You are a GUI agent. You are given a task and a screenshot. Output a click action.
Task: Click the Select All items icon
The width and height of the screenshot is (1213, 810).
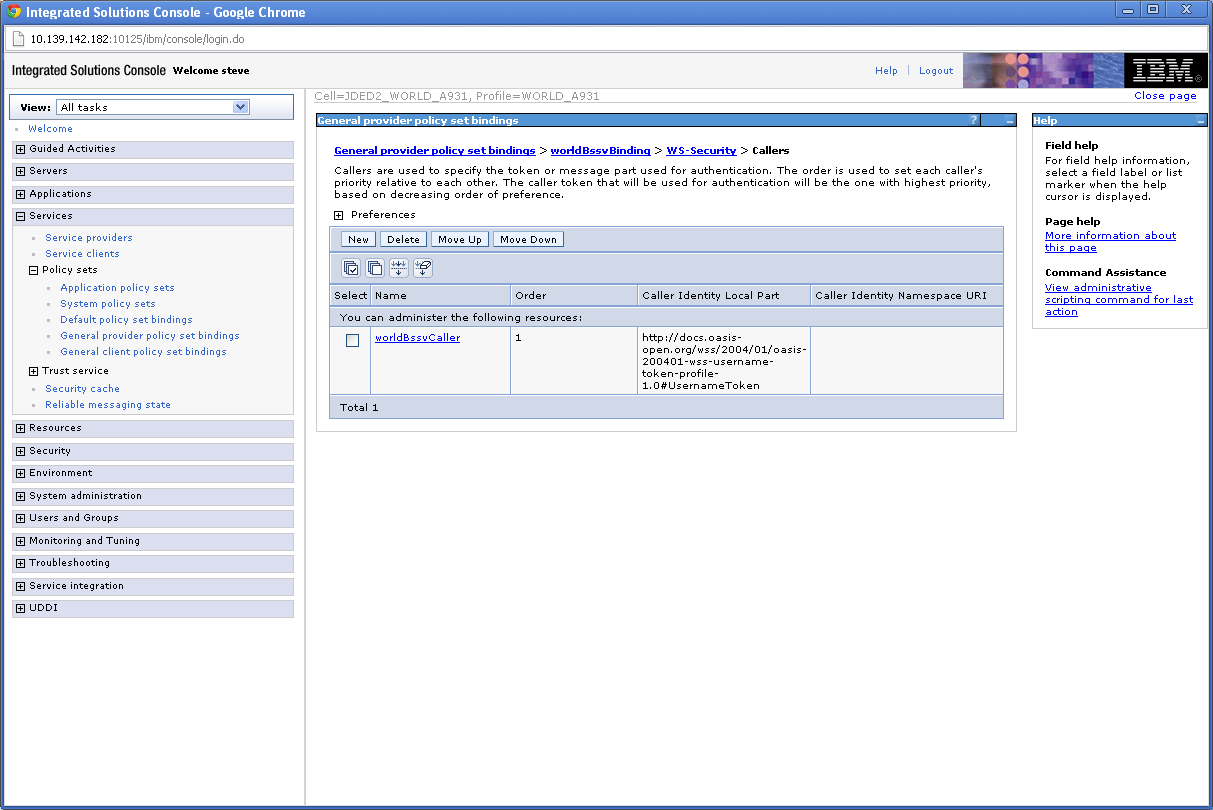point(351,268)
